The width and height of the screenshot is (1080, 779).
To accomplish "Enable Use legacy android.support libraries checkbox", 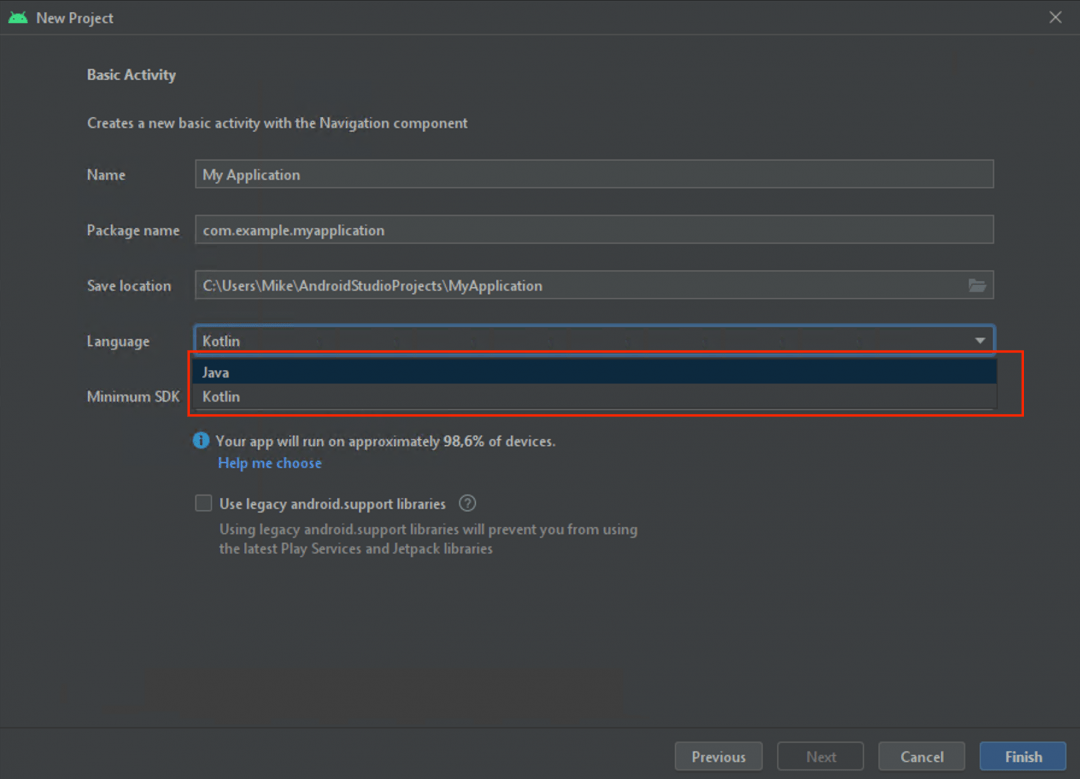I will 204,504.
